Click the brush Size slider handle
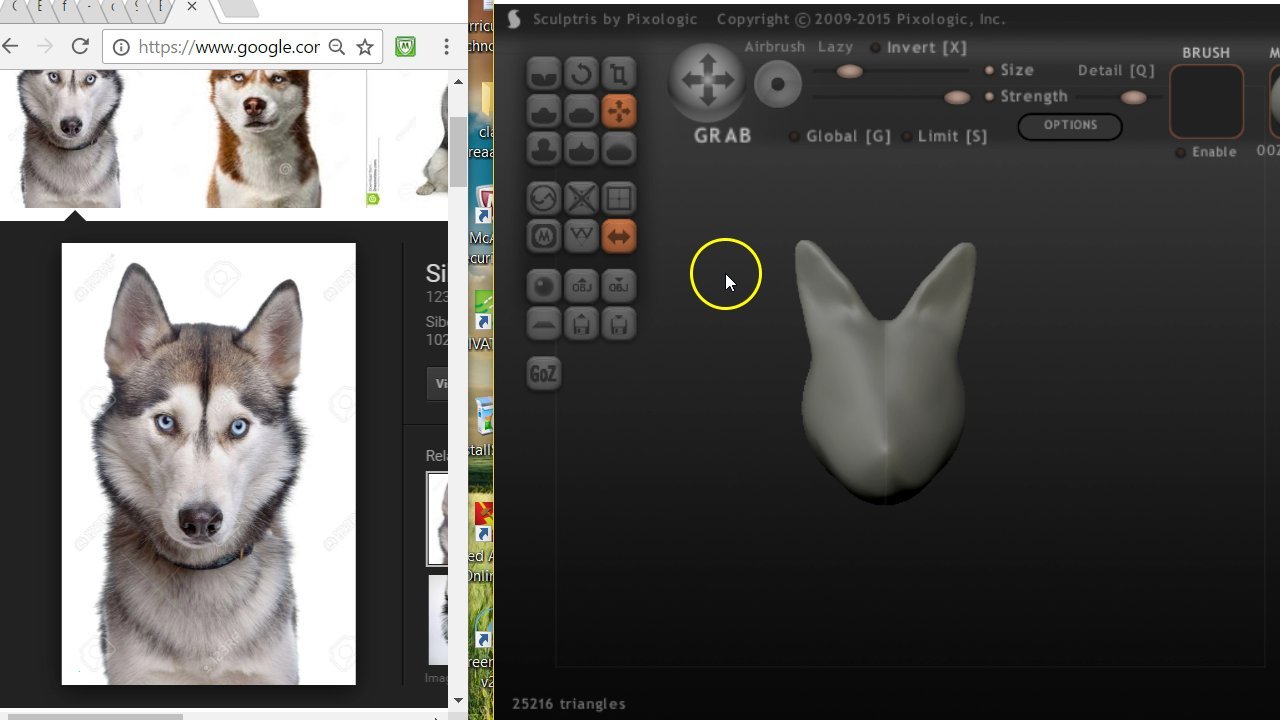This screenshot has height=720, width=1280. (x=849, y=71)
